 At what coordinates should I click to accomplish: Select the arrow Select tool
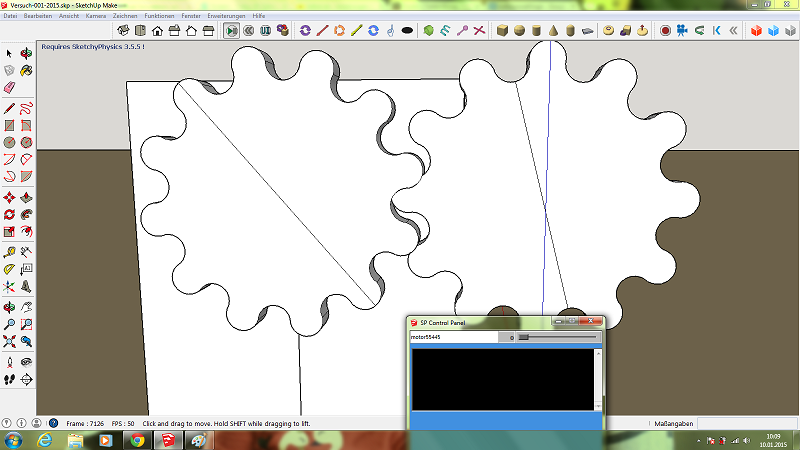click(x=9, y=53)
